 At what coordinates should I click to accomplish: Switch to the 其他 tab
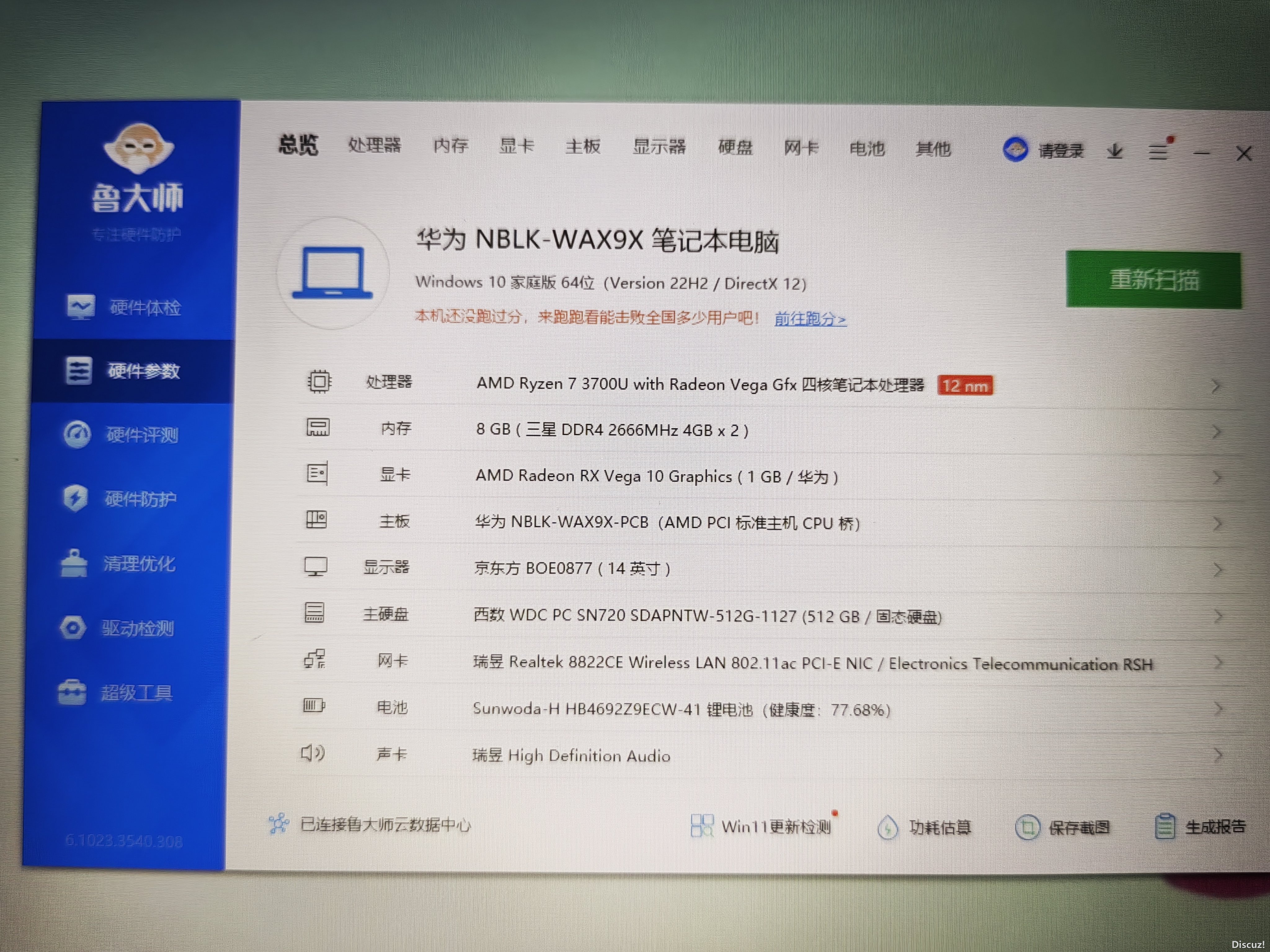pyautogui.click(x=933, y=150)
